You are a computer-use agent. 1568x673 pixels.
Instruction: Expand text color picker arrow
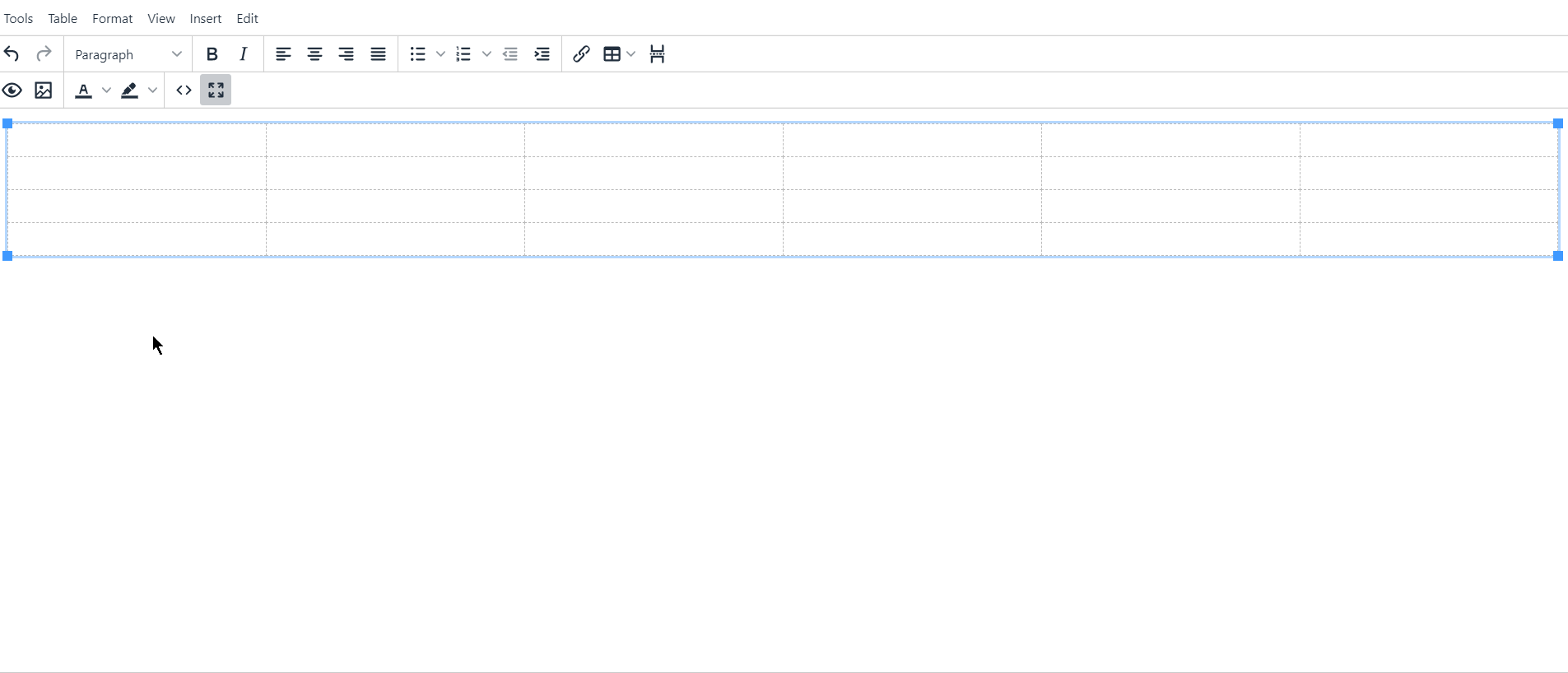106,91
